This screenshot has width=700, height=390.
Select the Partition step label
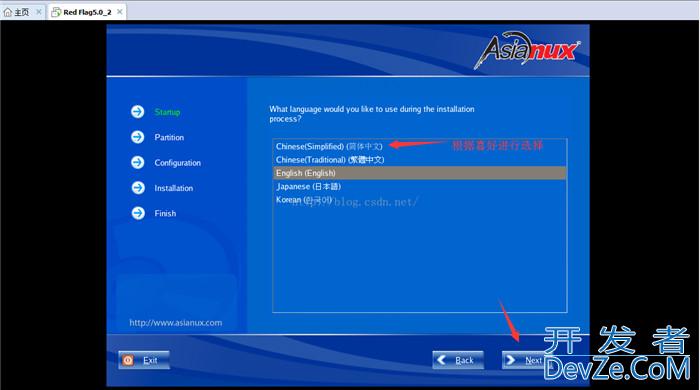point(169,137)
